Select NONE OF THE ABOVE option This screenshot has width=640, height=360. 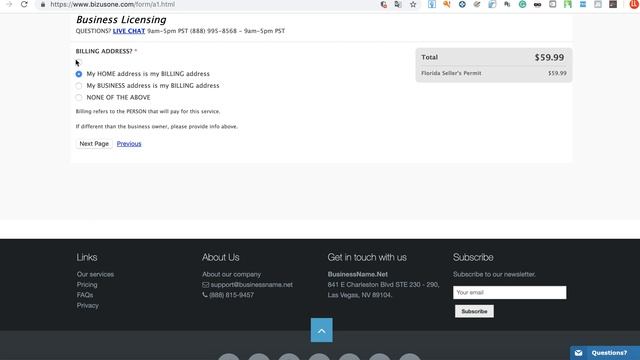[x=79, y=98]
